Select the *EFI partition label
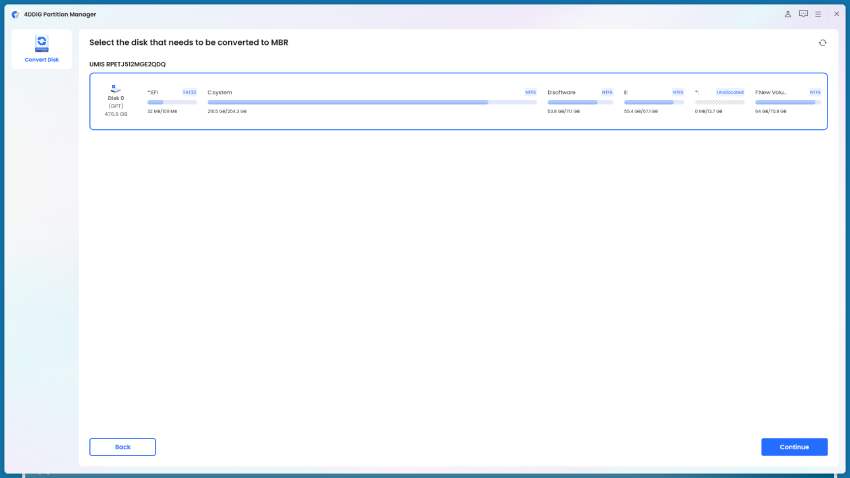This screenshot has width=850, height=478. click(x=153, y=93)
